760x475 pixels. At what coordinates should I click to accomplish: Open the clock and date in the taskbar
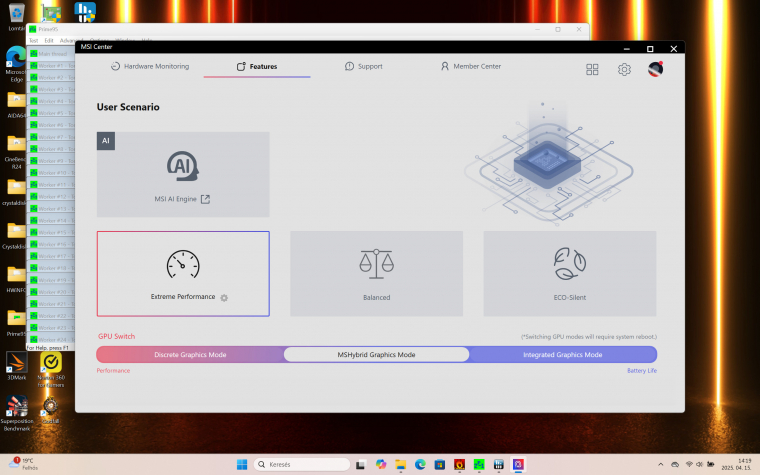(736, 464)
